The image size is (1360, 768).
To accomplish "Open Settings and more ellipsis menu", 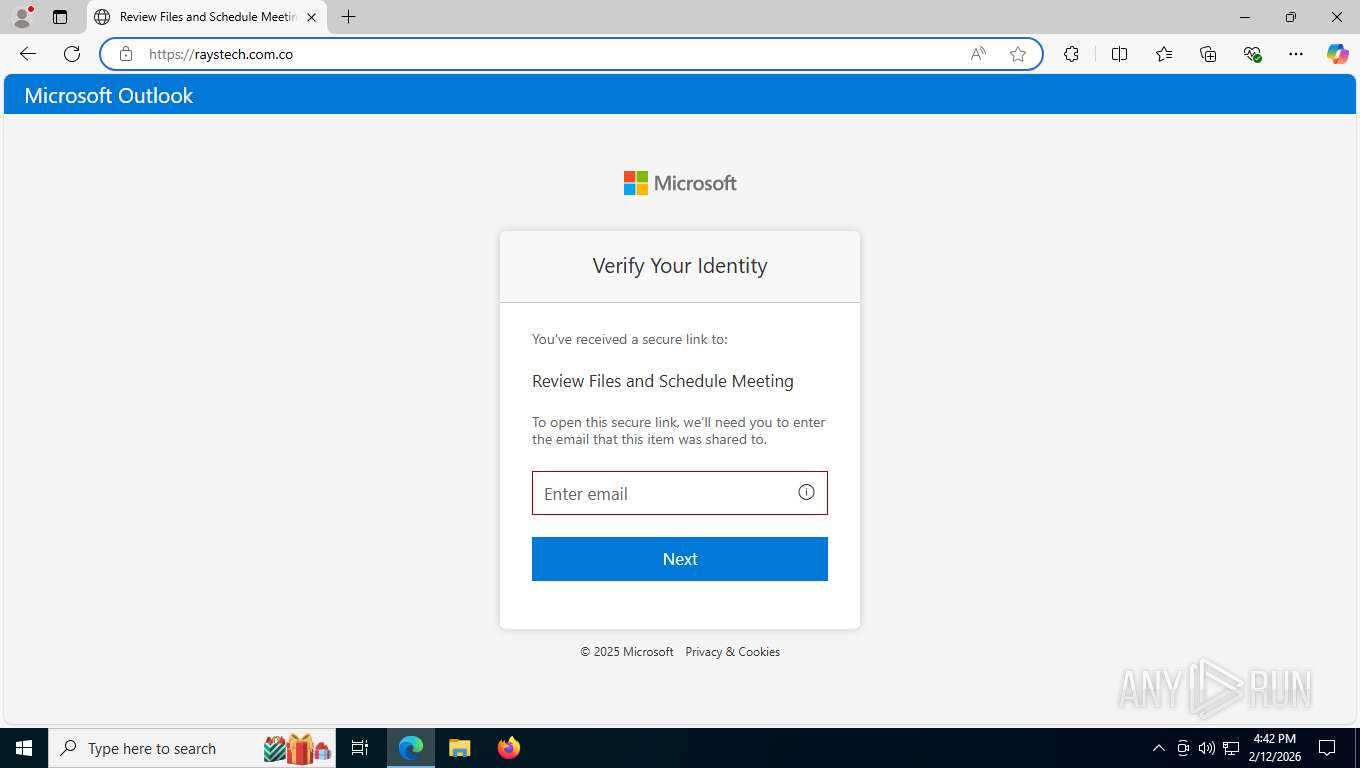I will (1296, 54).
